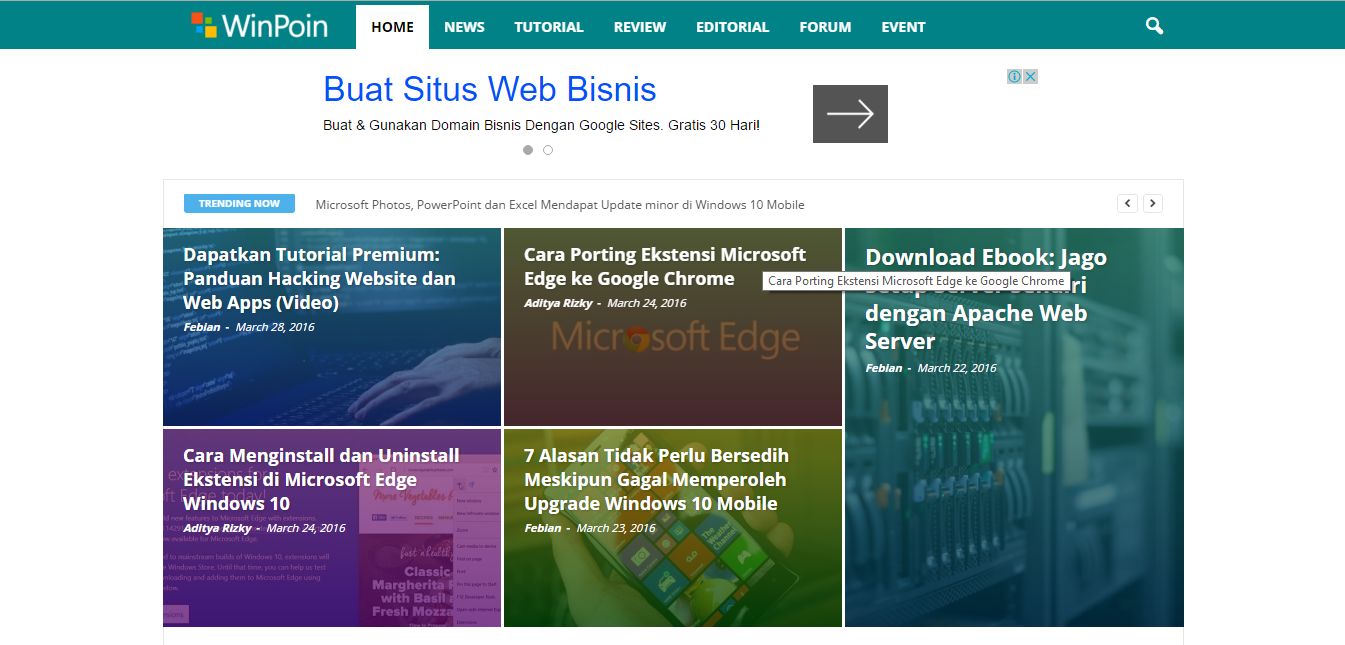Open the HOME tab

pyautogui.click(x=392, y=27)
